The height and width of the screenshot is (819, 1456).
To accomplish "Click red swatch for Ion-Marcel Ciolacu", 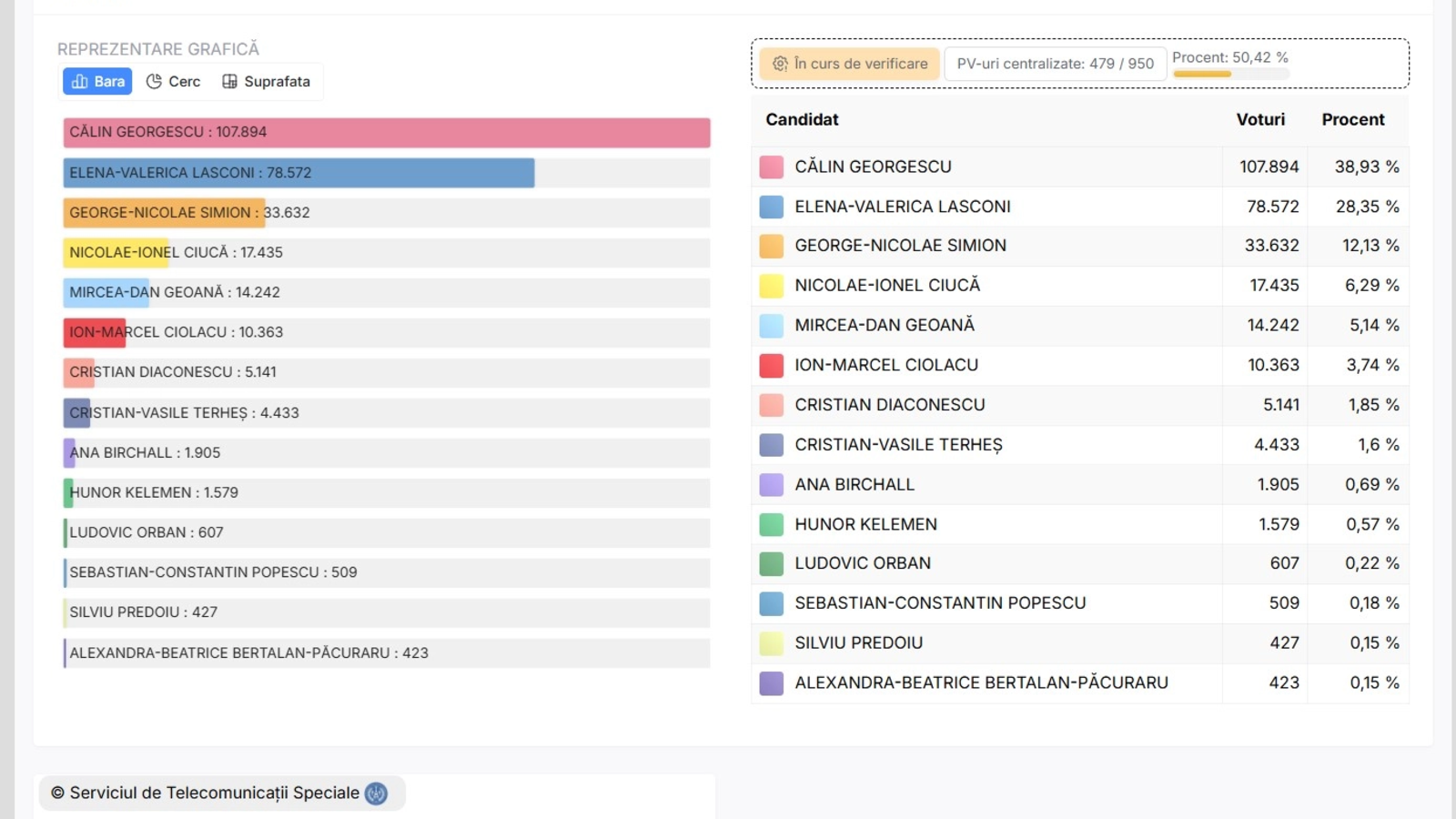I will 771,365.
